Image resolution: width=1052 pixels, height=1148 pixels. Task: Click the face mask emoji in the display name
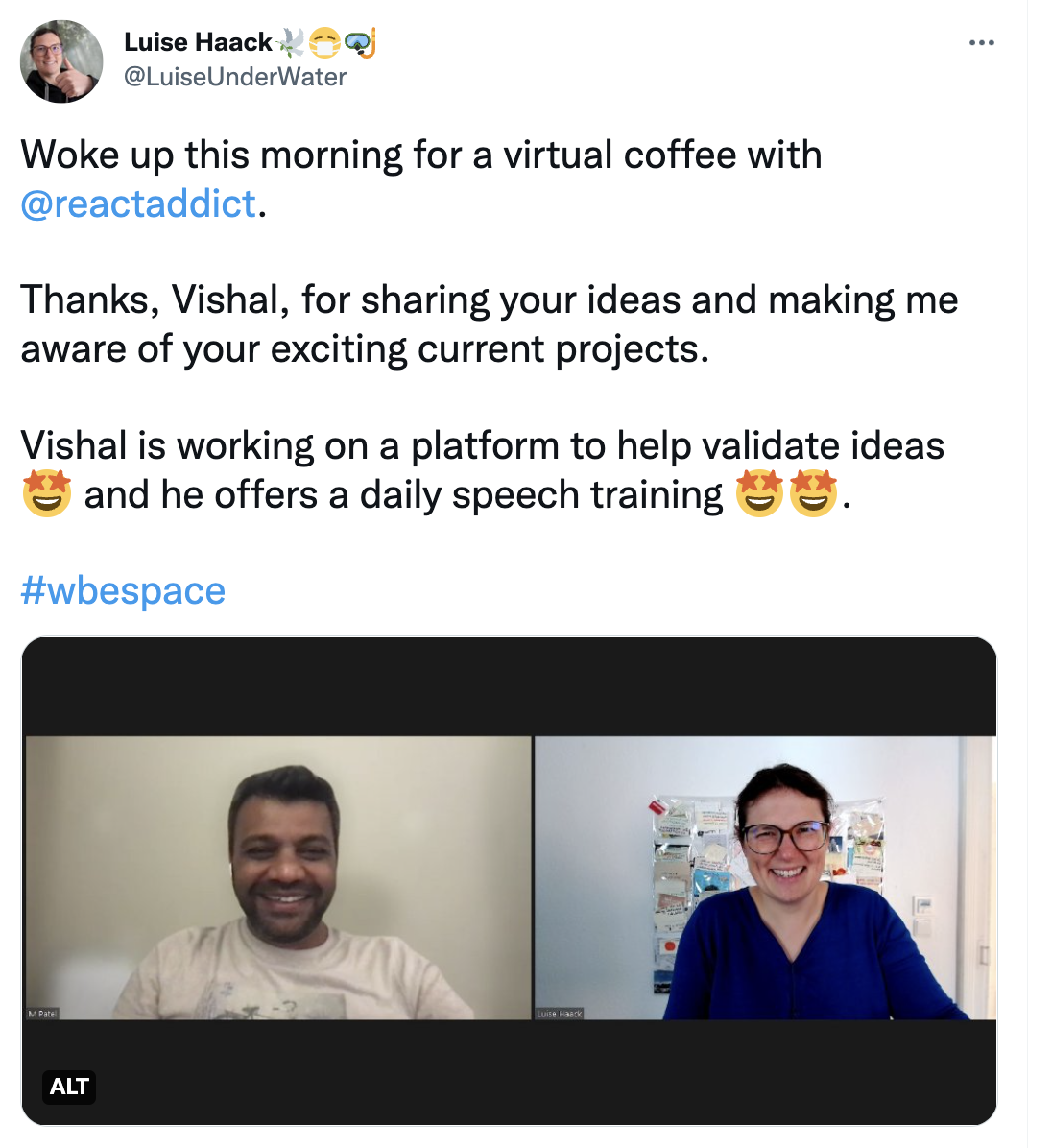[324, 43]
